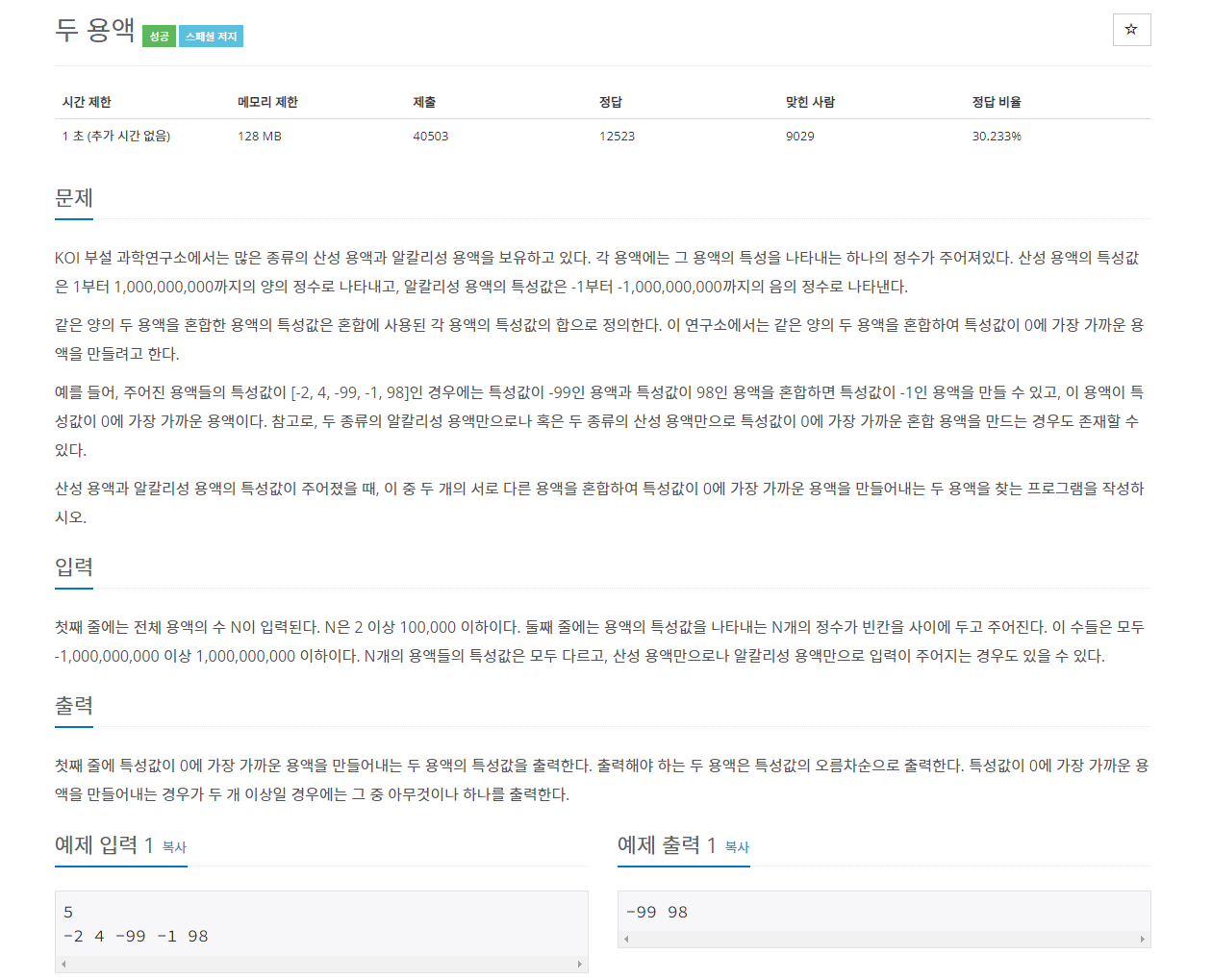
Task: Click the submissions count 40503
Action: point(431,137)
